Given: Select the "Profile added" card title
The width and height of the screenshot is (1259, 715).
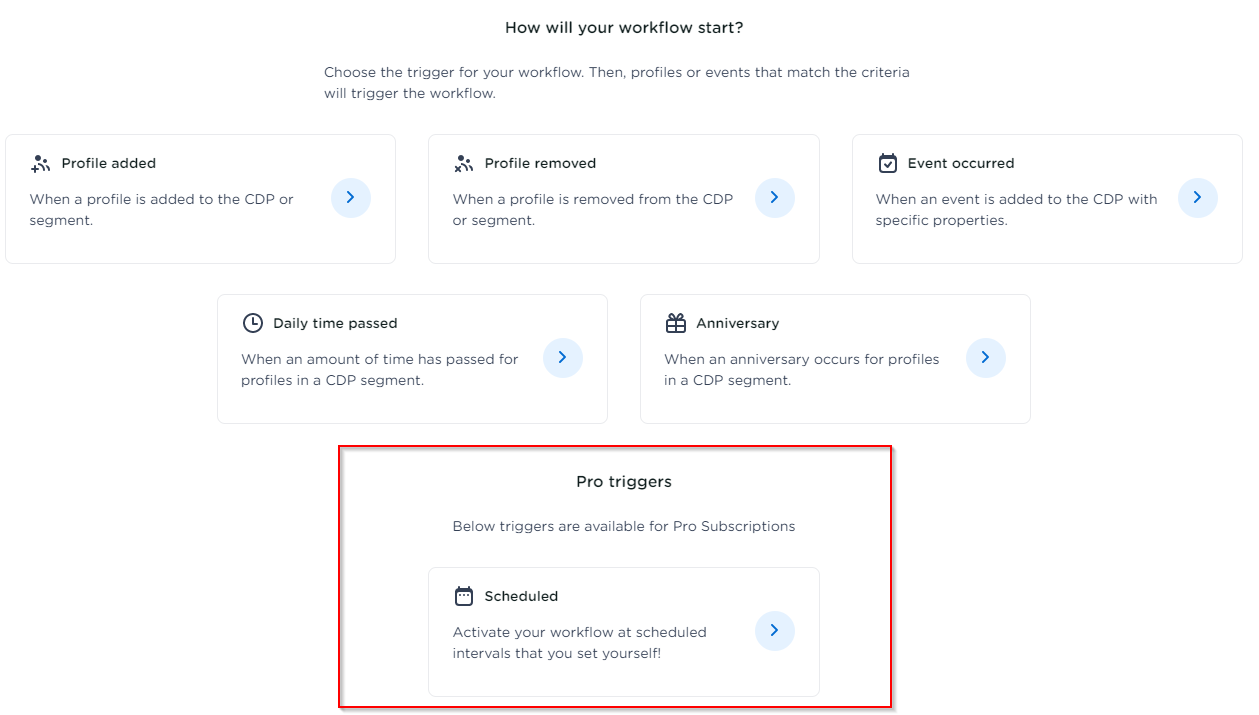Looking at the screenshot, I should pyautogui.click(x=109, y=163).
